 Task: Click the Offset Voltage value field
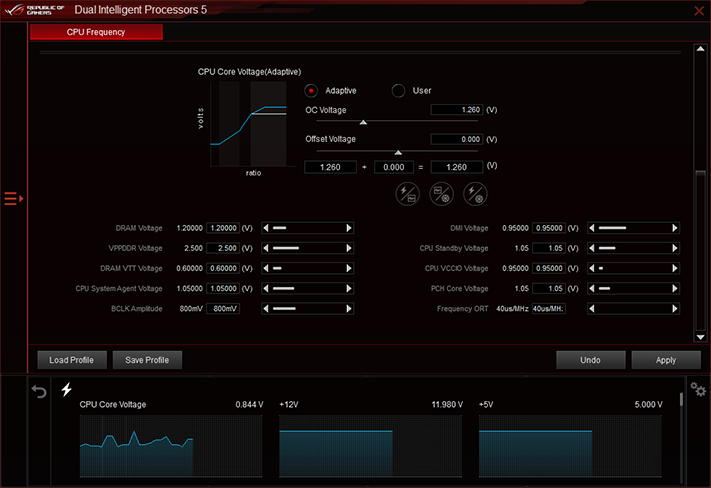(457, 139)
